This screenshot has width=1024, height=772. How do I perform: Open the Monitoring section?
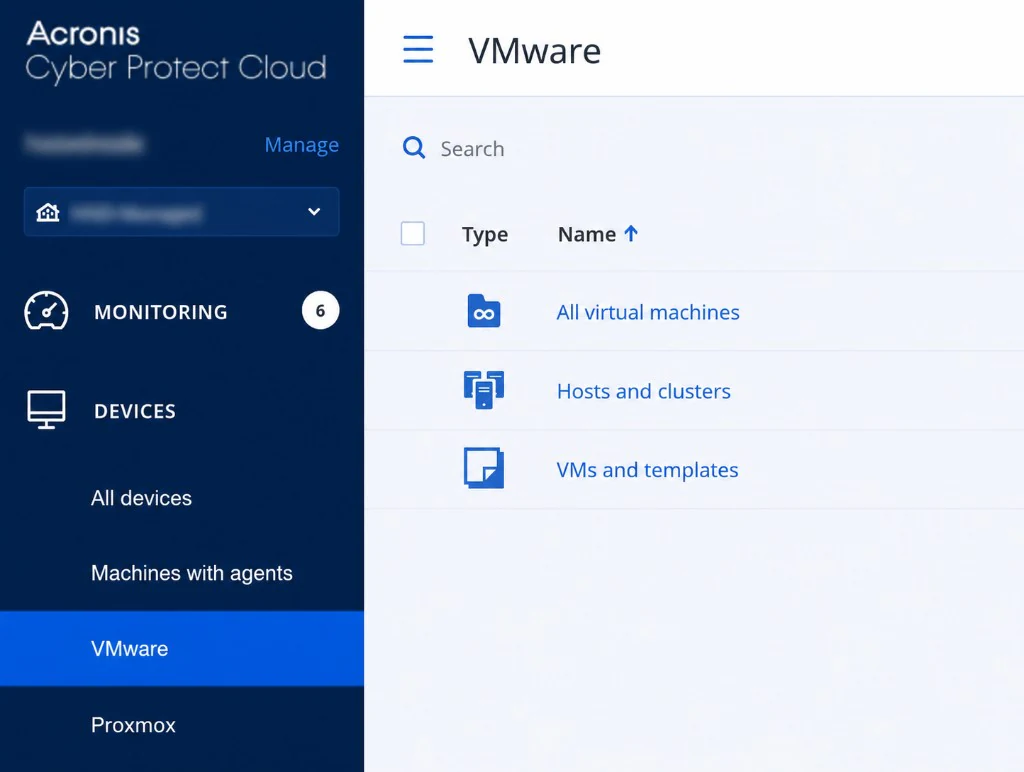tap(182, 312)
